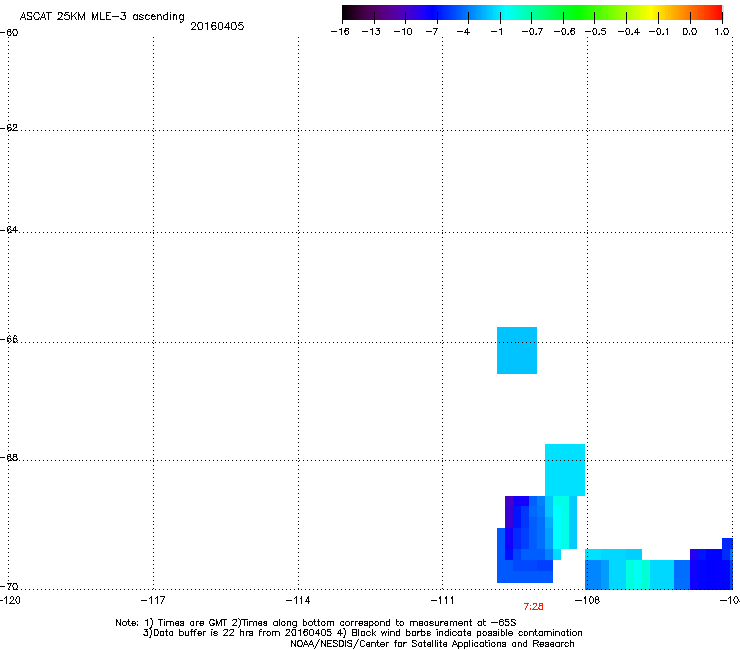The height and width of the screenshot is (650, 740).
Task: Select the -0.6 colorbar label
Action: (x=564, y=32)
